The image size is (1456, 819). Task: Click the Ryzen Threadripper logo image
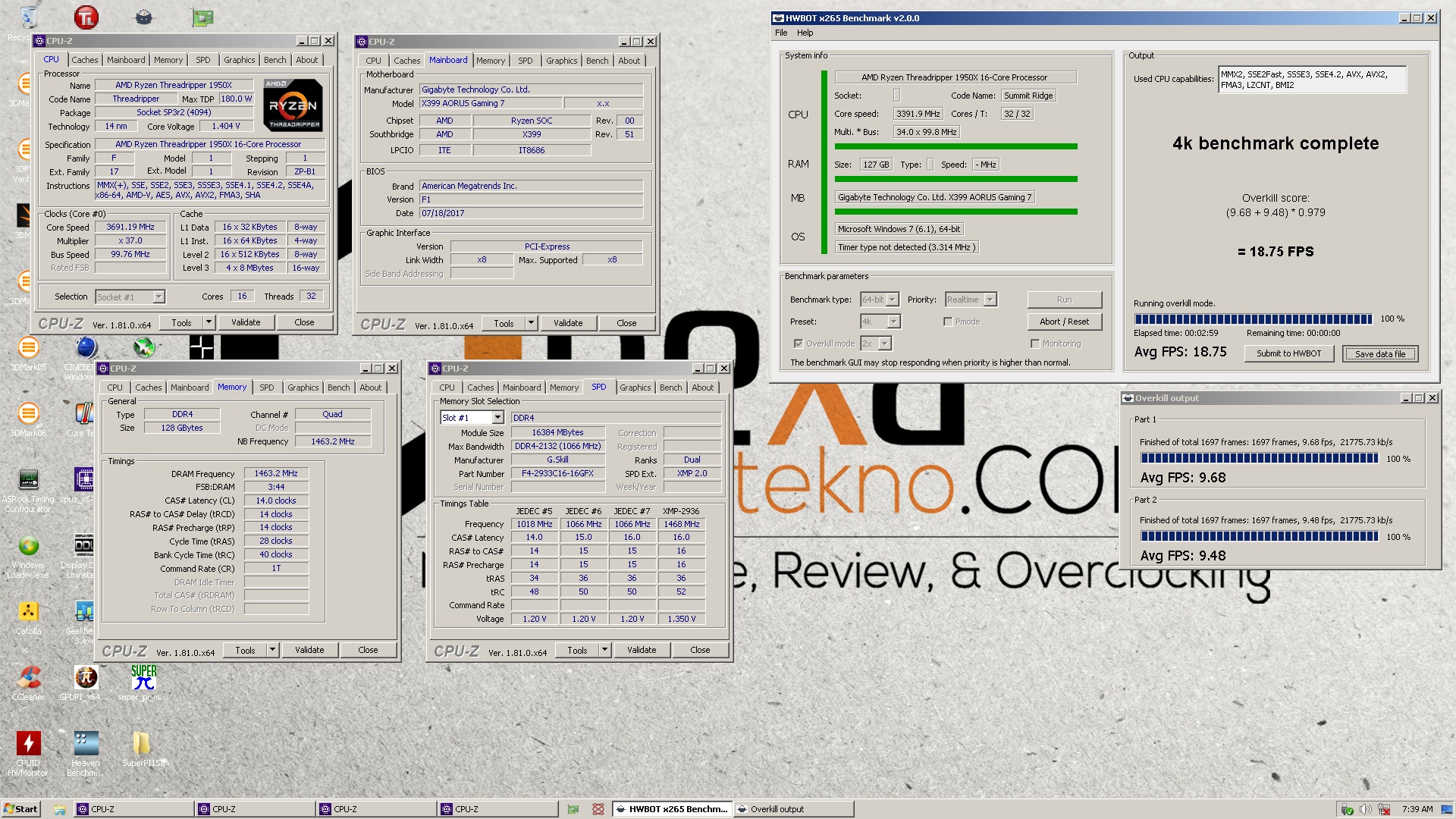pyautogui.click(x=293, y=105)
